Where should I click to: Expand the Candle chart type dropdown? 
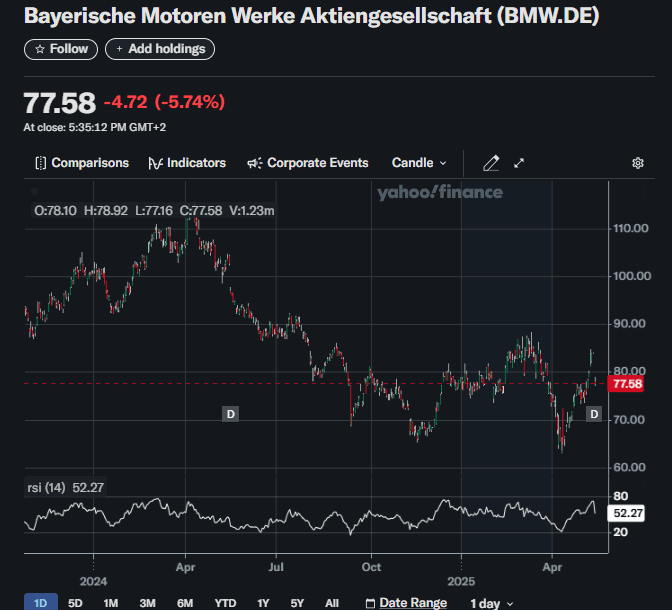(x=419, y=163)
